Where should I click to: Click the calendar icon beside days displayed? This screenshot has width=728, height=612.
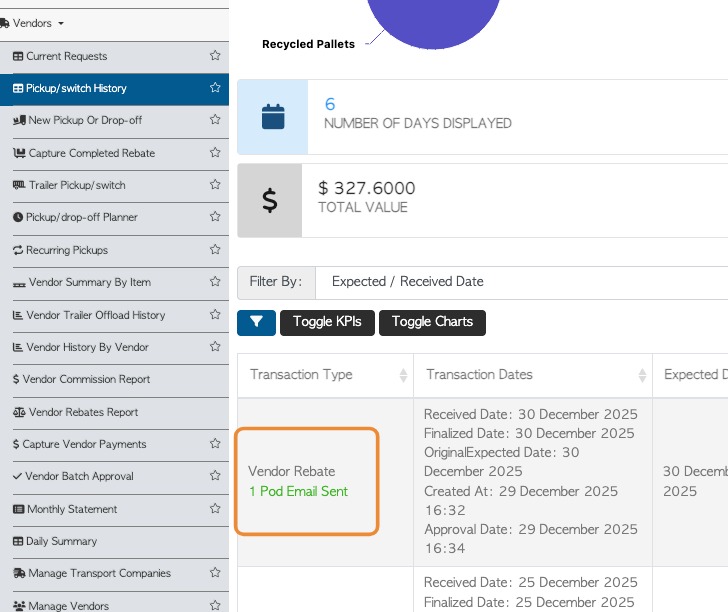[x=273, y=117]
